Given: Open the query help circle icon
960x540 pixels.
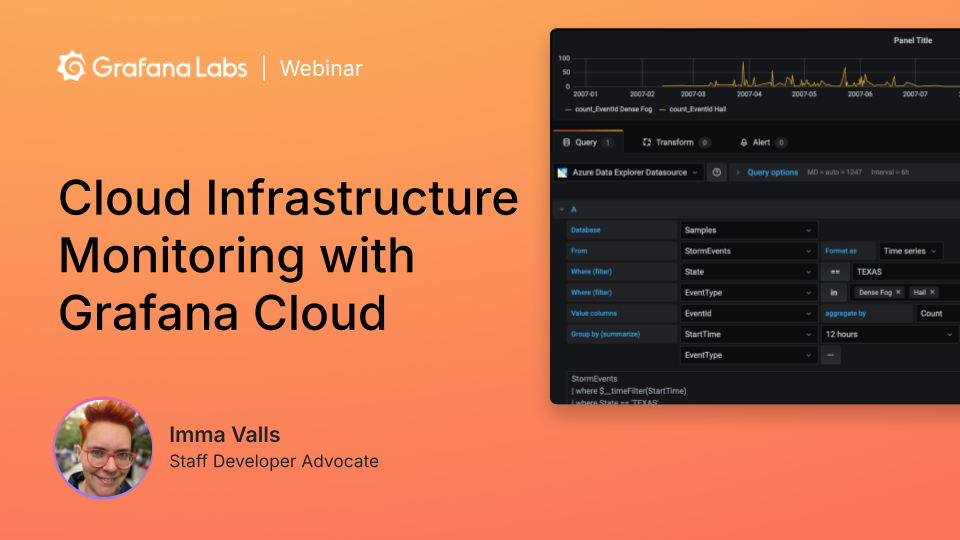Looking at the screenshot, I should (717, 172).
